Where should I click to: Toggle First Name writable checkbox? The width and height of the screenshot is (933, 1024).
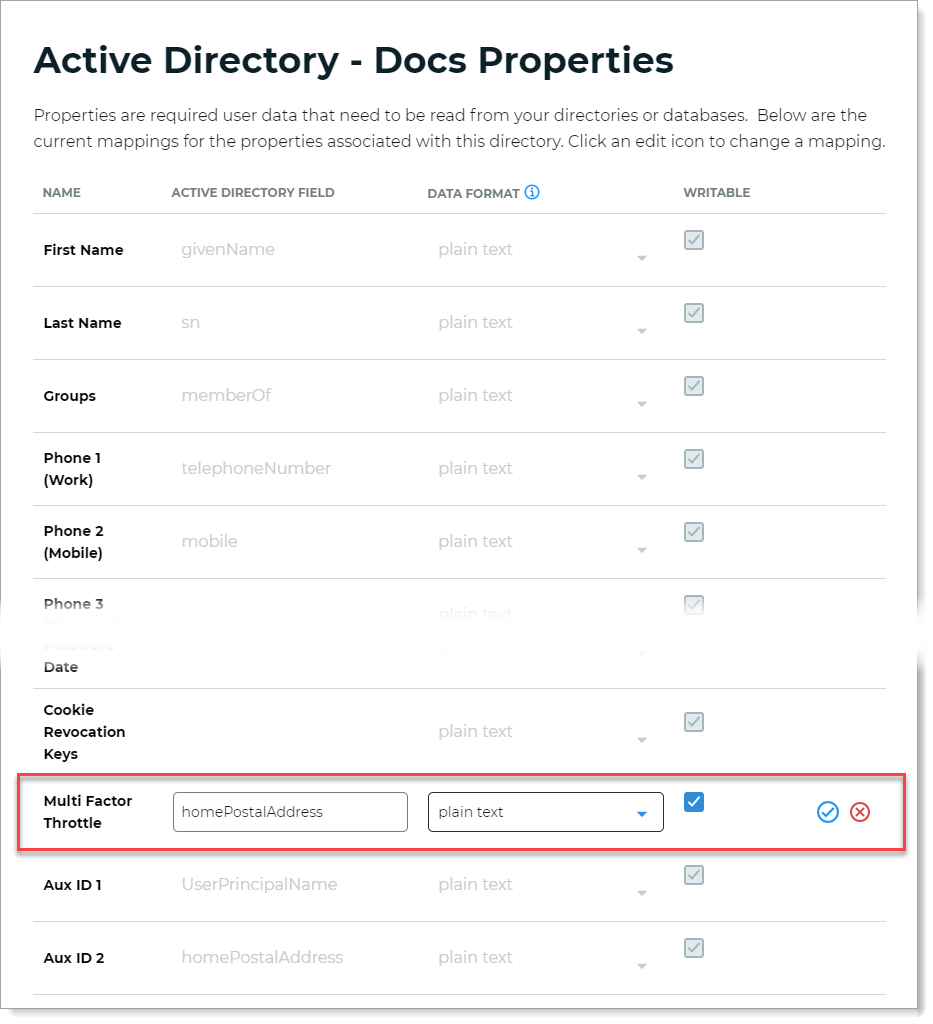[x=694, y=240]
